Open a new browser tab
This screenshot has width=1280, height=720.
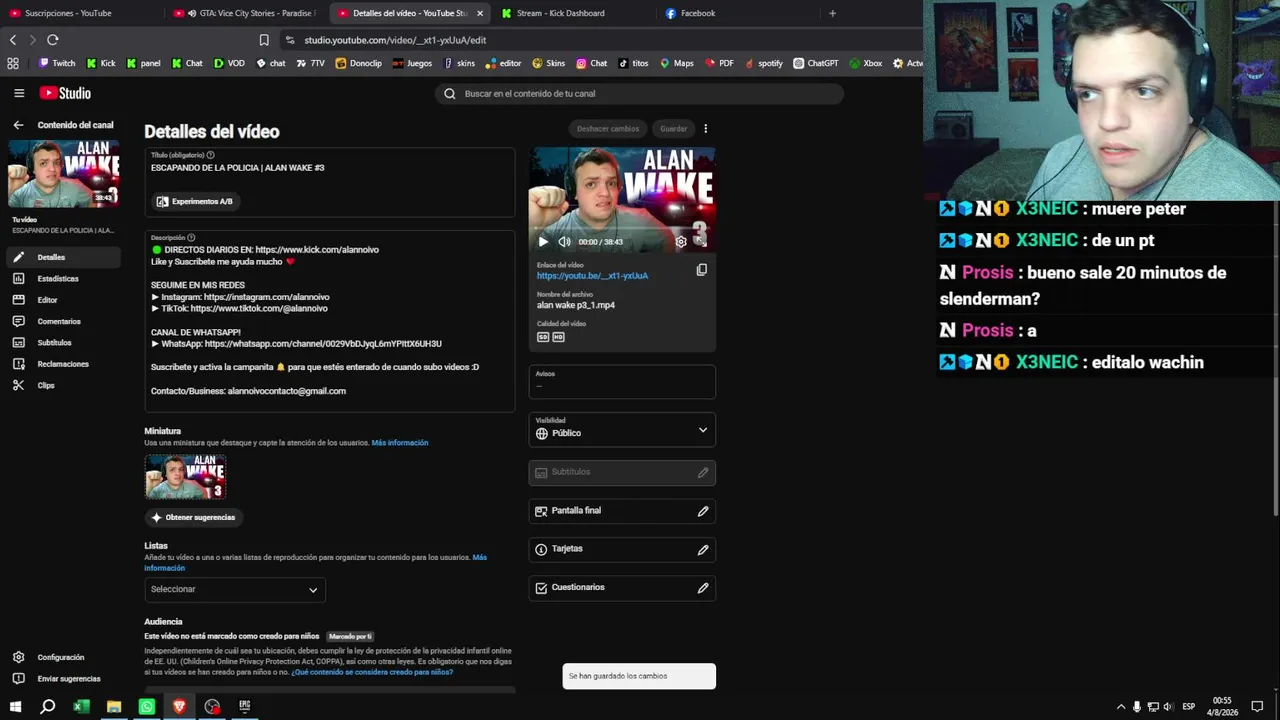coord(832,13)
